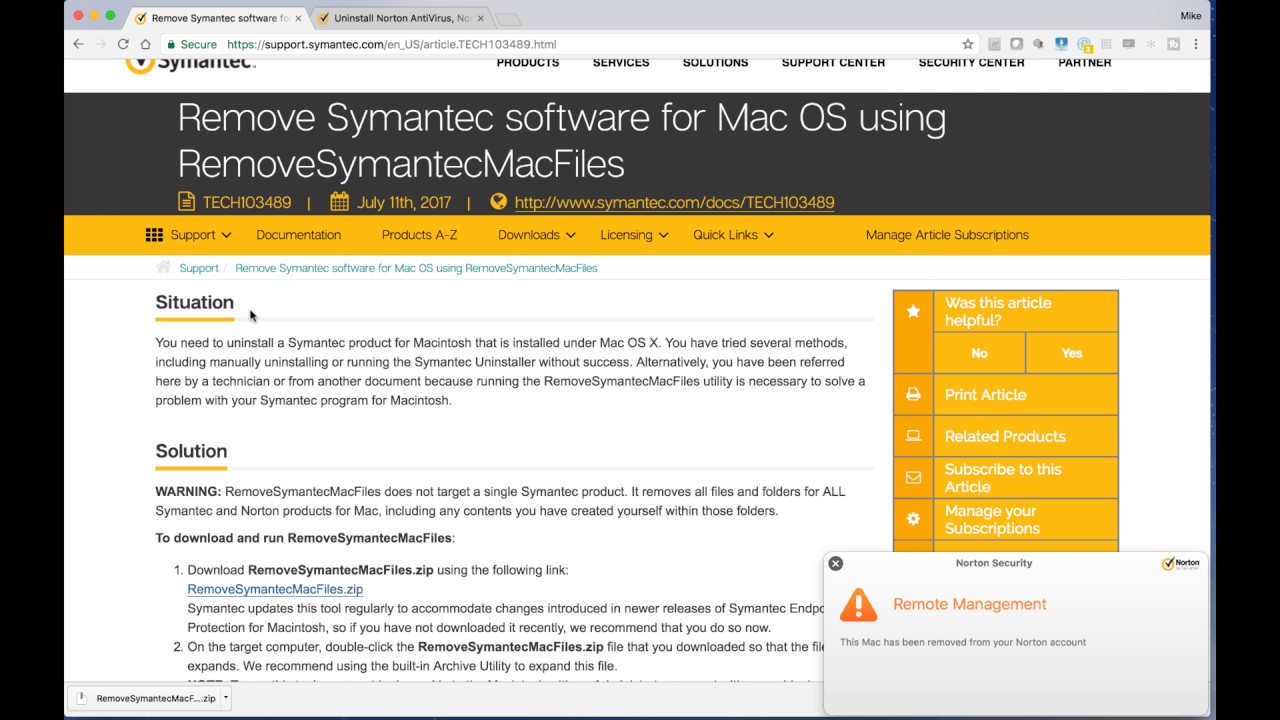The image size is (1280, 720).
Task: Close the 'Uninstall Norton AntiVirus' tab
Action: pyautogui.click(x=480, y=18)
